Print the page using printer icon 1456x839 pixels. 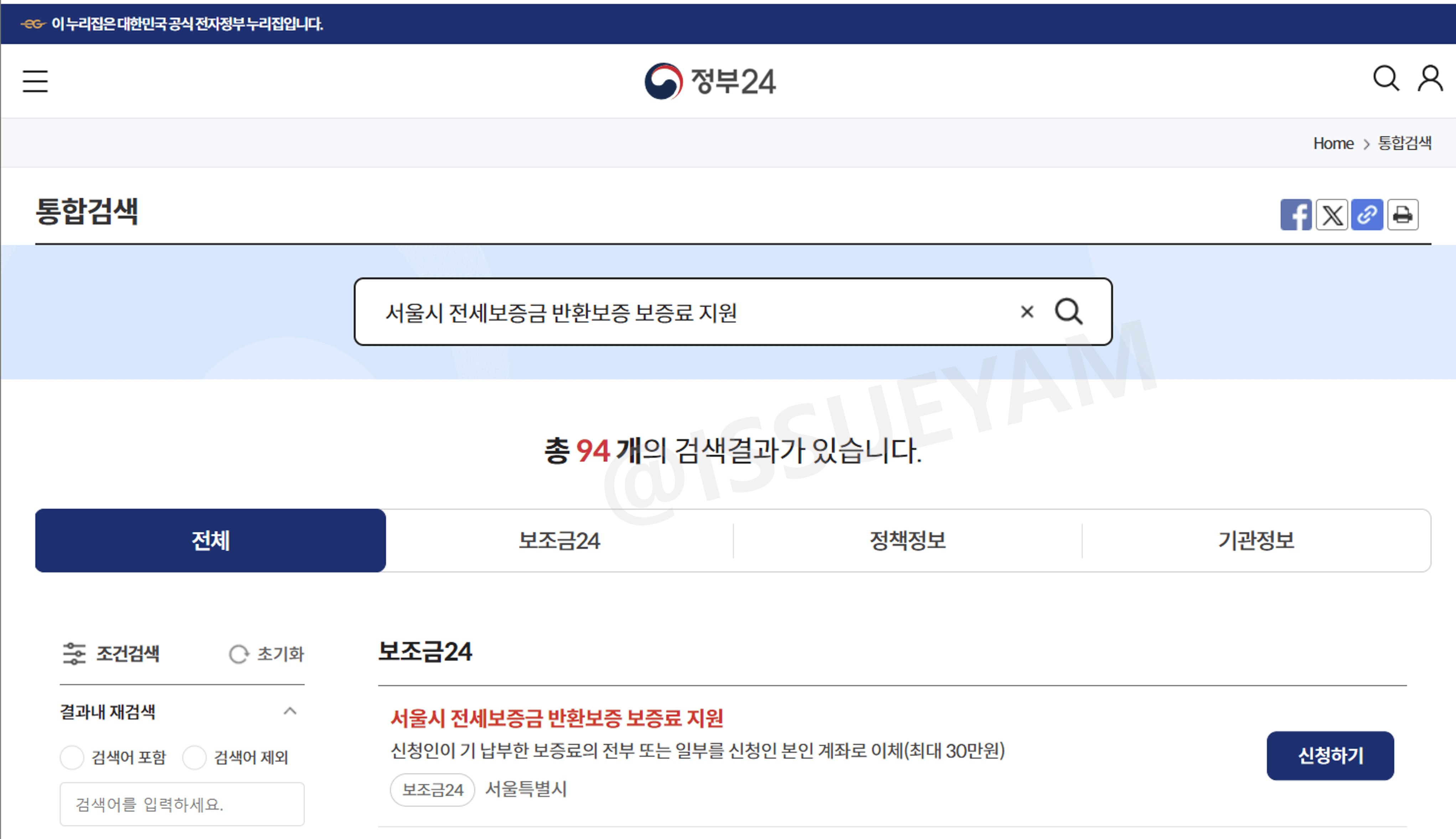click(1403, 214)
